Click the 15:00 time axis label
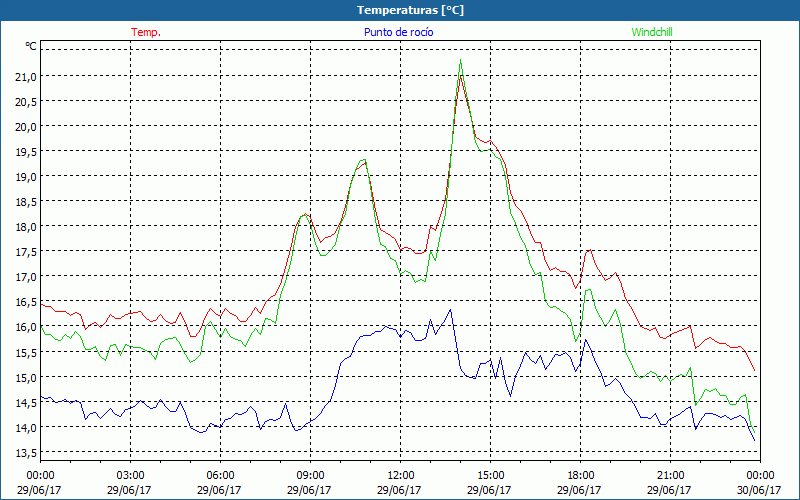The image size is (800, 500). [x=490, y=475]
